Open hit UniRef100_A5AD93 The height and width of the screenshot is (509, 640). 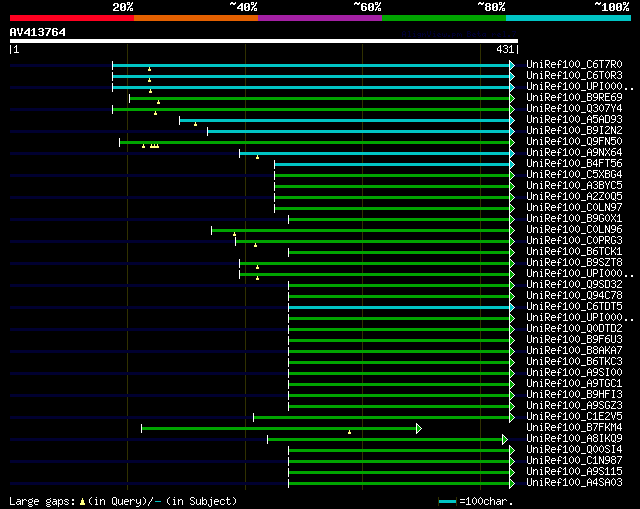point(574,120)
